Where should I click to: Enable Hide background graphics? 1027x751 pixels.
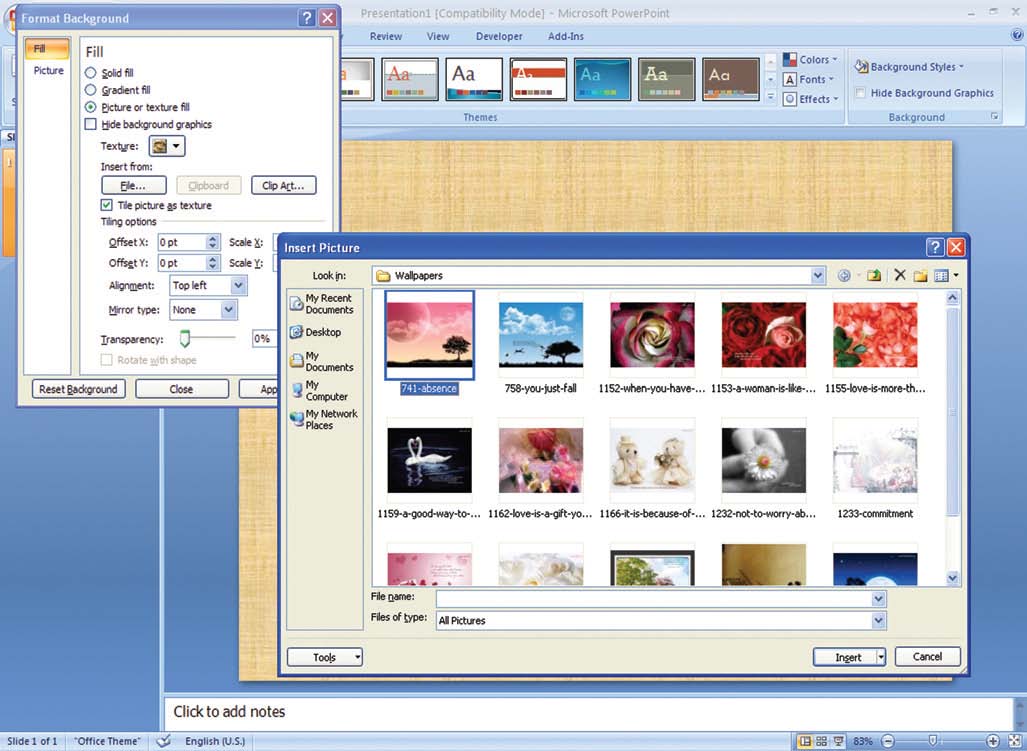(91, 124)
